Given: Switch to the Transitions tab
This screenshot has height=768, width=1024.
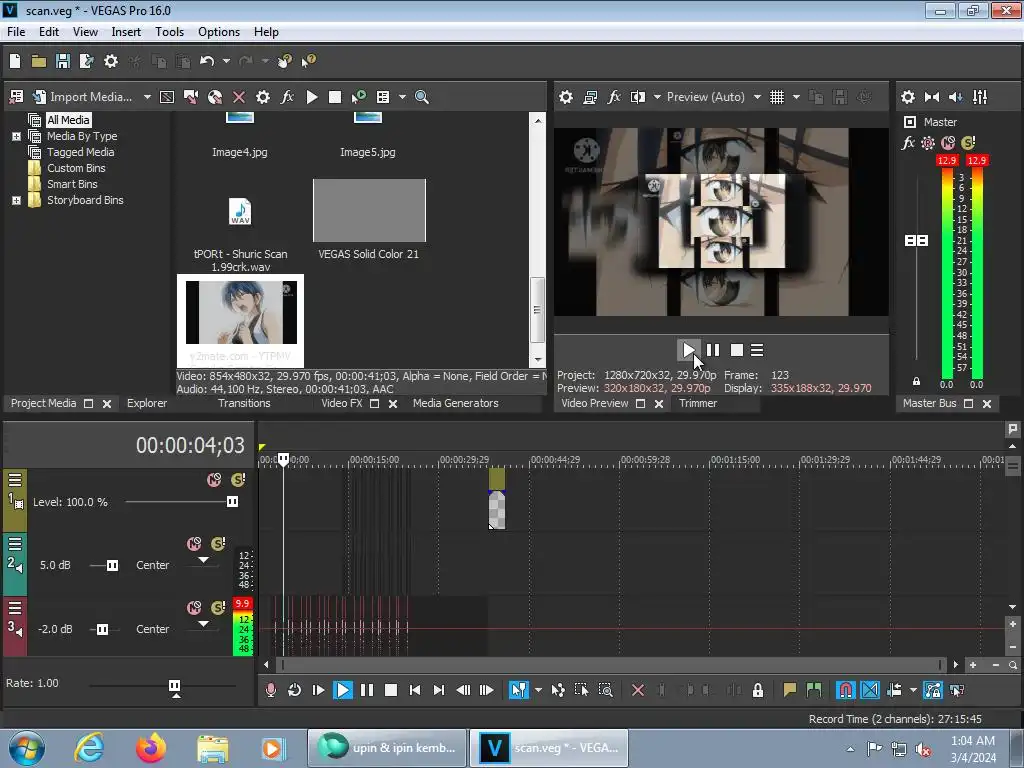Looking at the screenshot, I should tap(244, 403).
